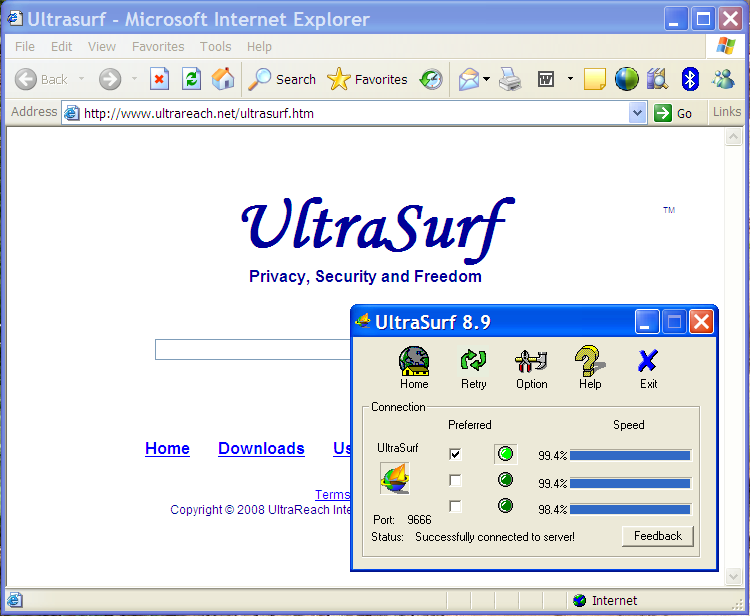Screen dimensions: 750x616
Task: Click the second server's 99.4% speed bar
Action: [x=630, y=483]
